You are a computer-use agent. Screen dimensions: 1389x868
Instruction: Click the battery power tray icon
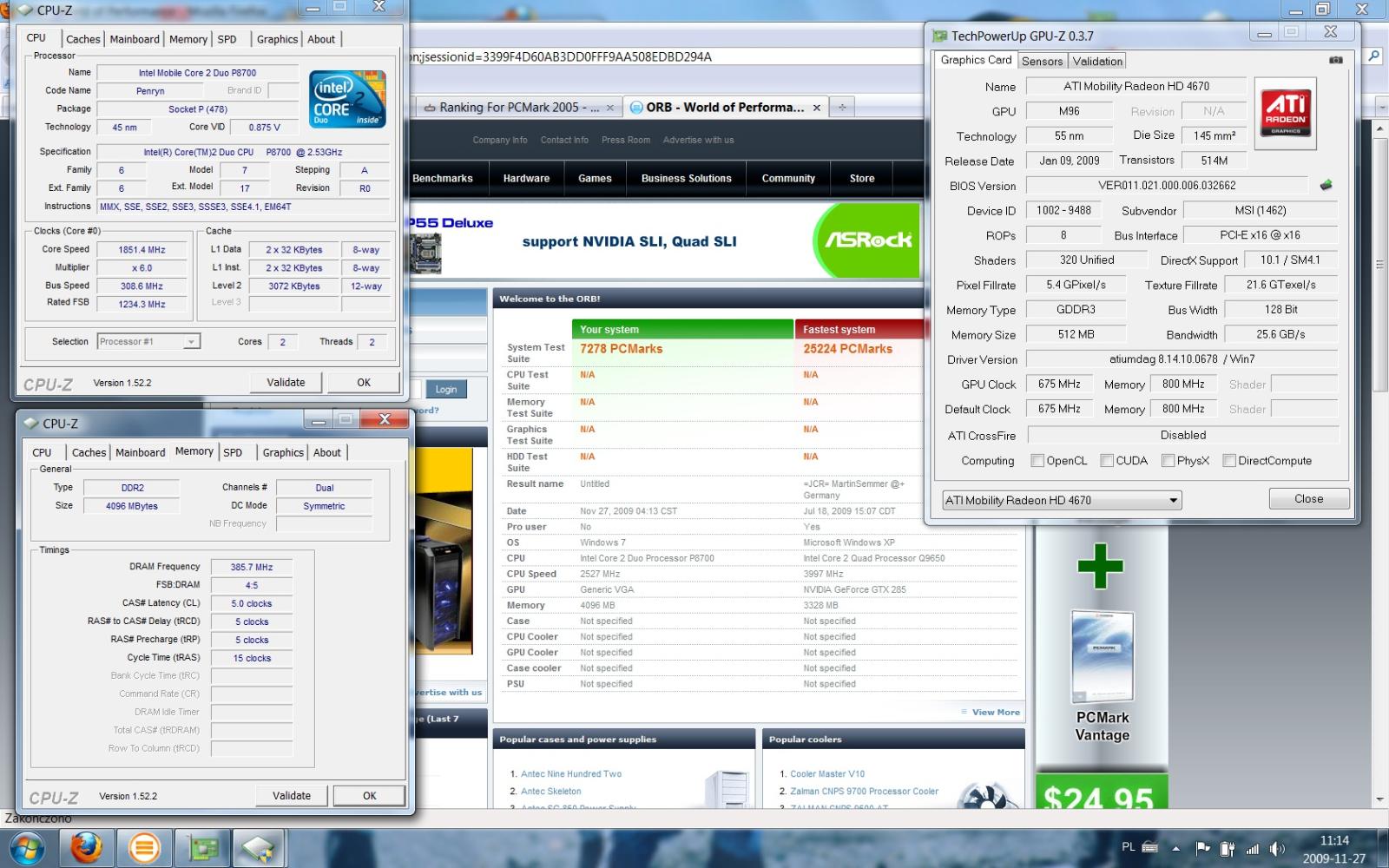coord(1227,848)
